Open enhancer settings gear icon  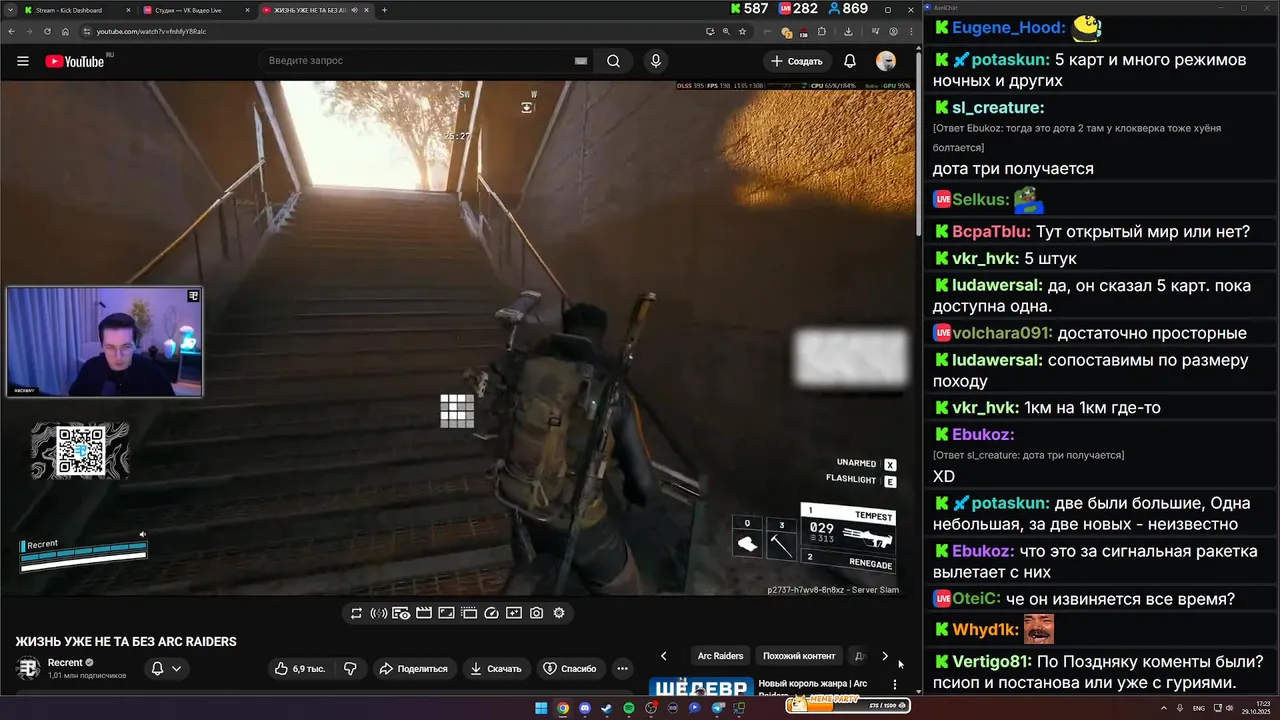coord(559,613)
